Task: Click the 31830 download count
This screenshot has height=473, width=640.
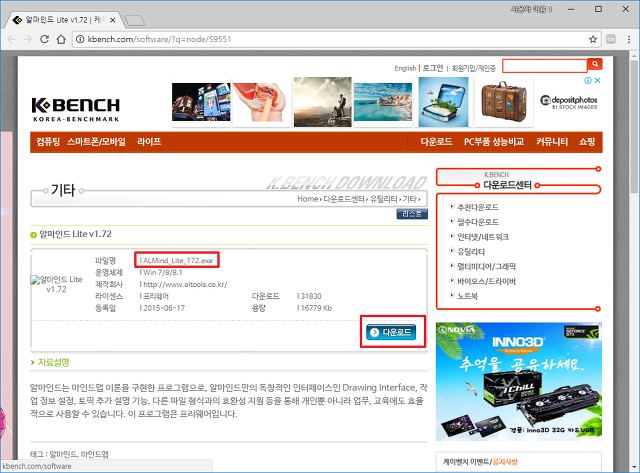Action: (x=311, y=296)
